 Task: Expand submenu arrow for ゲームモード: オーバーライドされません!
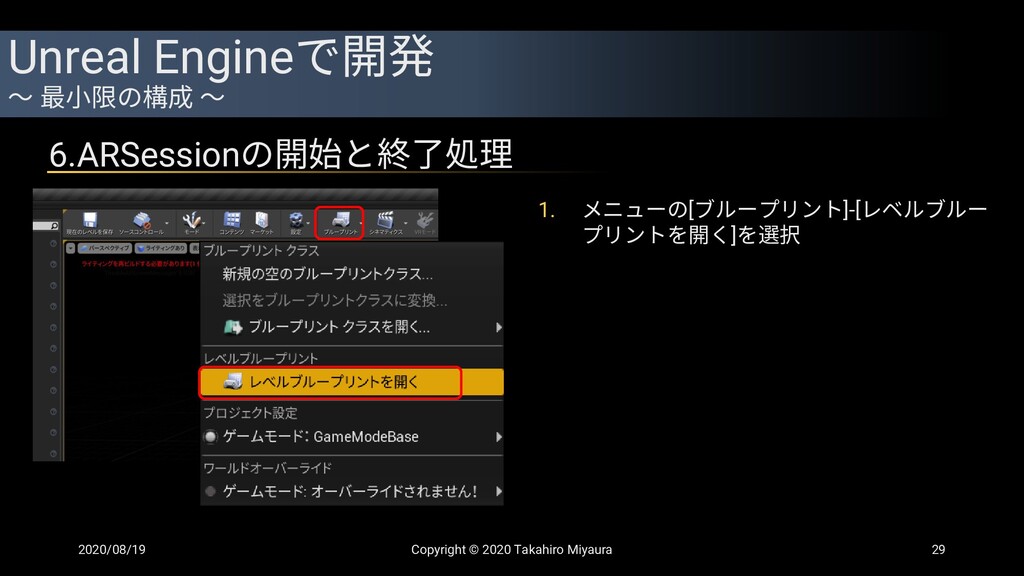[498, 491]
